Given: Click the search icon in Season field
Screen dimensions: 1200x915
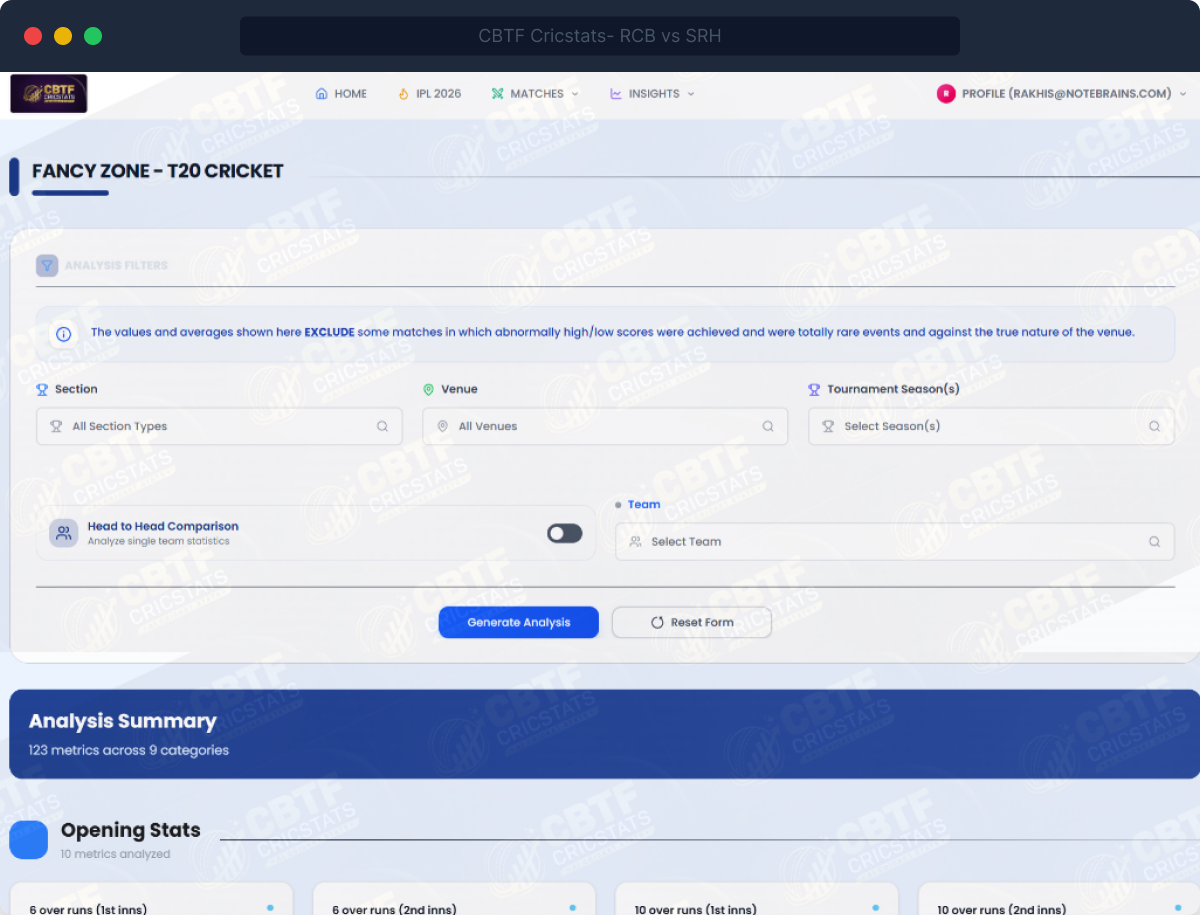Looking at the screenshot, I should click(x=1154, y=426).
